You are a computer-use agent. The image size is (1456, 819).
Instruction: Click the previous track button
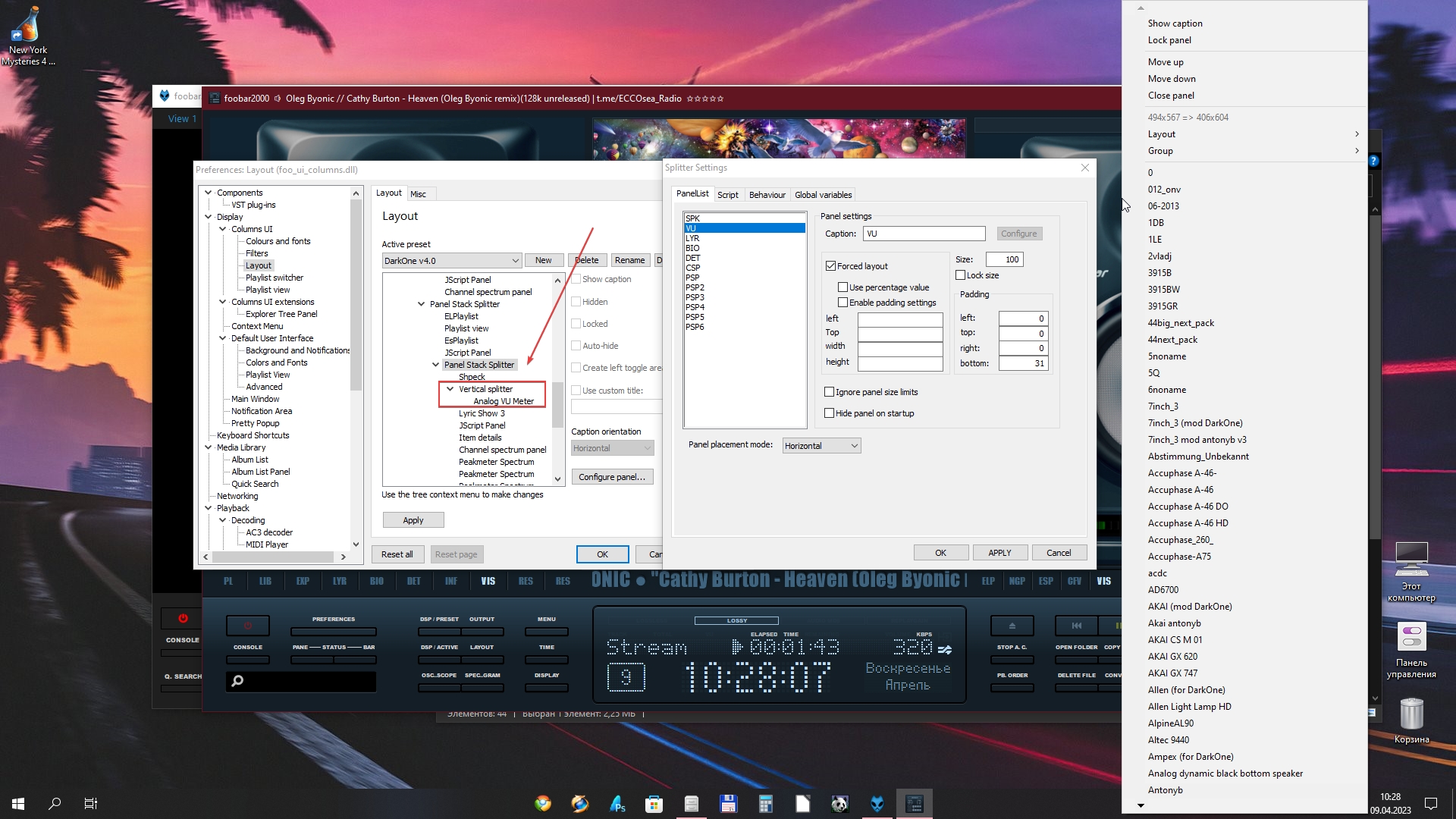(1076, 626)
